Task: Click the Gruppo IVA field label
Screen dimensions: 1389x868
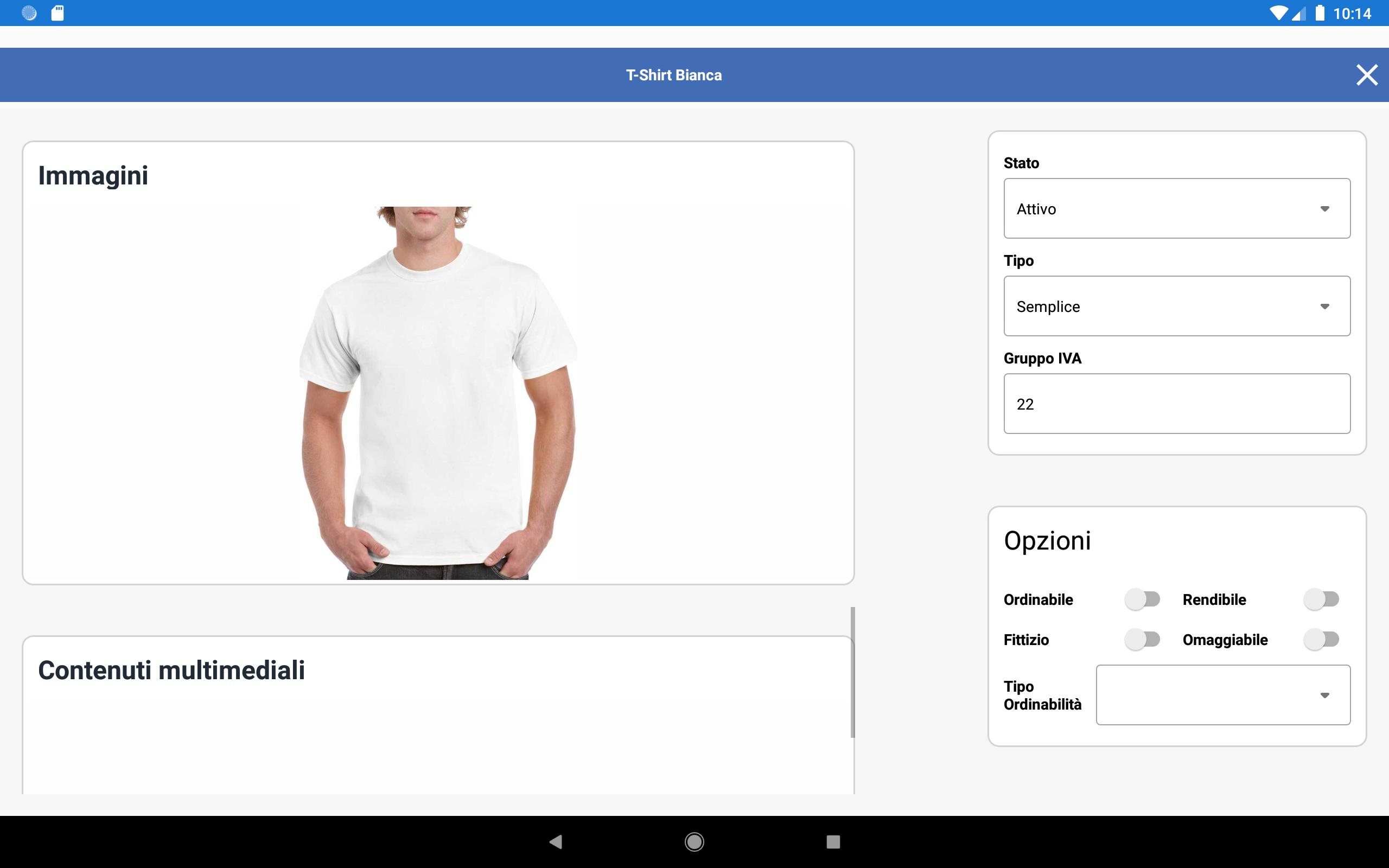Action: tap(1042, 359)
